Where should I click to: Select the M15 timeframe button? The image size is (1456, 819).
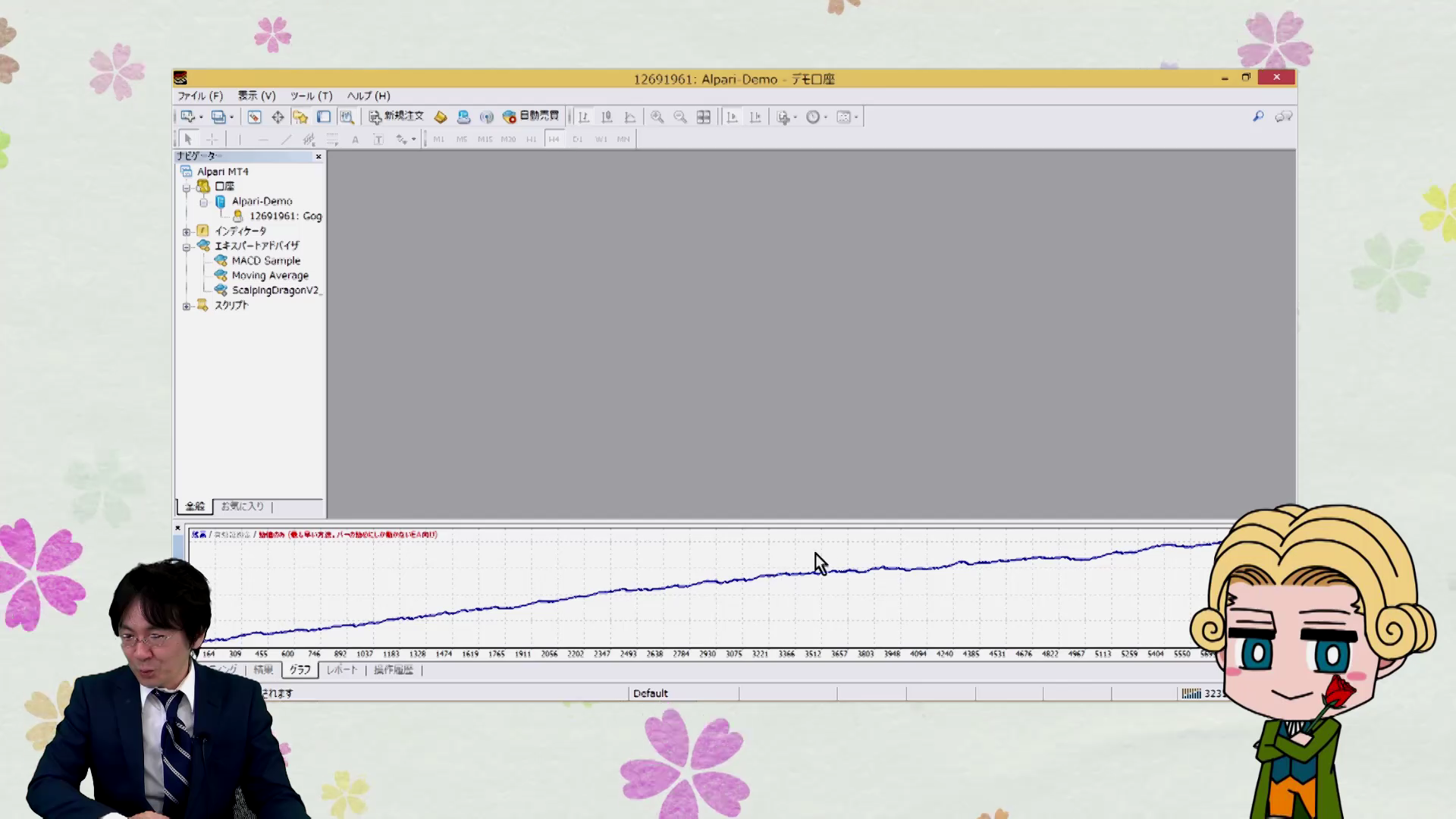(485, 140)
